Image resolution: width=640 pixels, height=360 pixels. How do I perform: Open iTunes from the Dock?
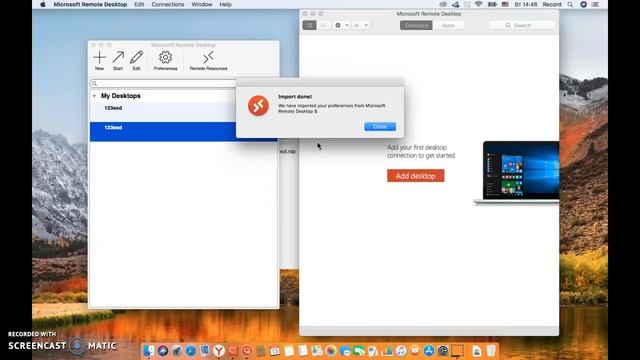tap(401, 350)
